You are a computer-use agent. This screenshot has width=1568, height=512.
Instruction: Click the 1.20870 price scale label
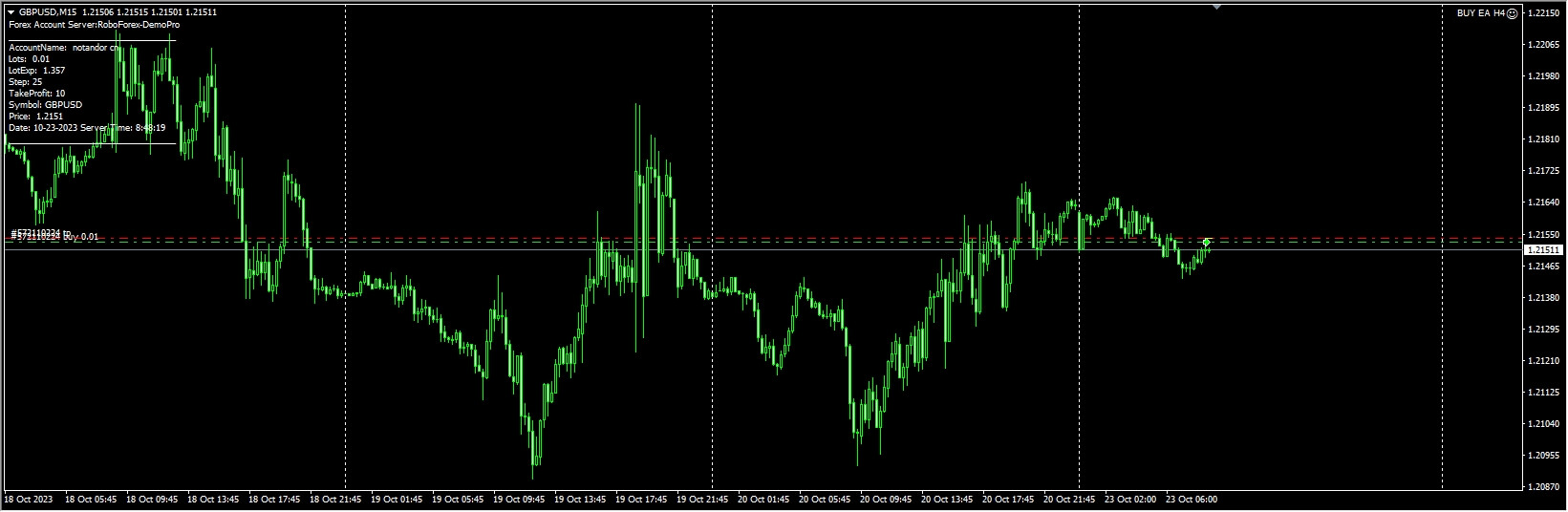tap(1543, 487)
